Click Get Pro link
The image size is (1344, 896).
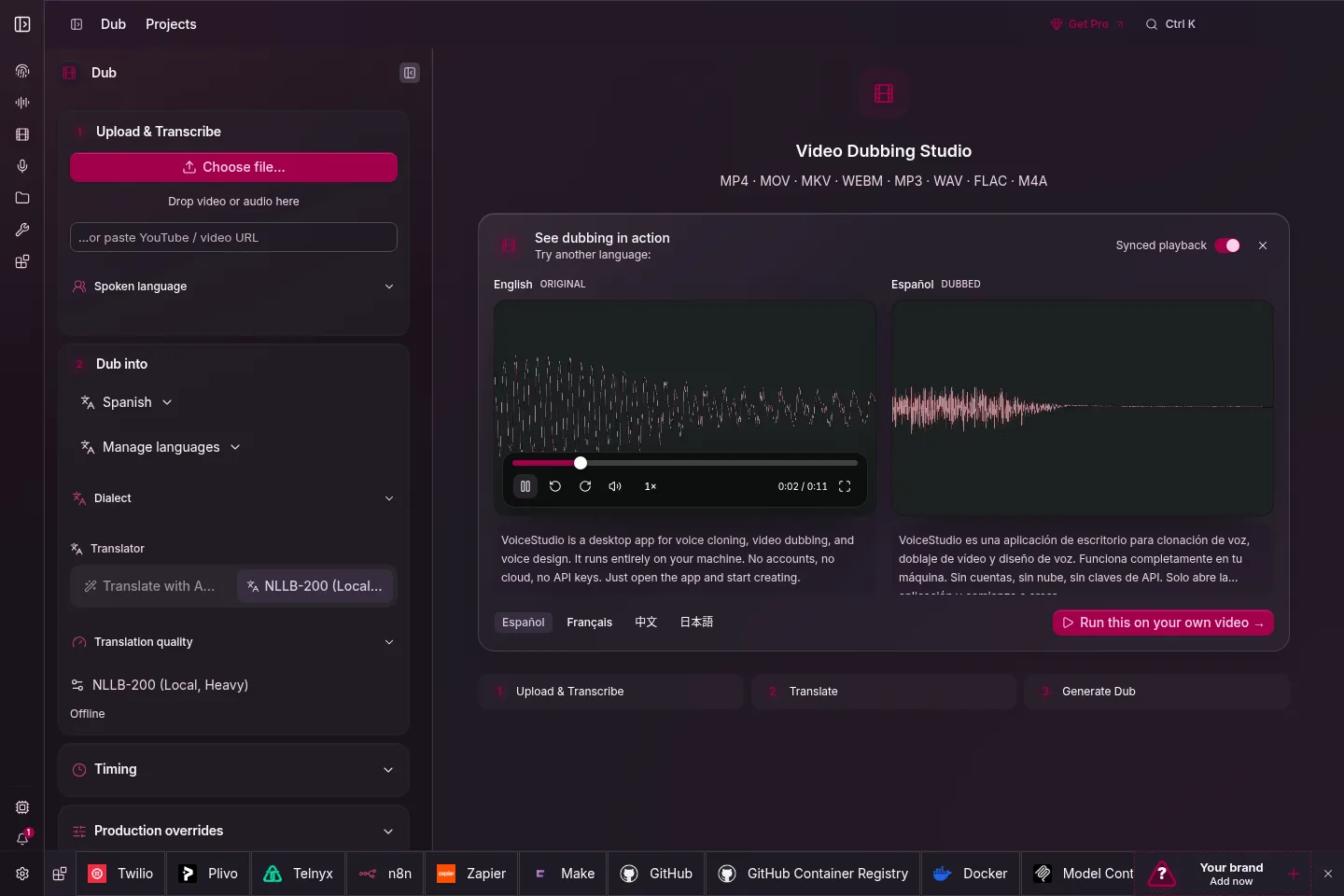(1087, 24)
